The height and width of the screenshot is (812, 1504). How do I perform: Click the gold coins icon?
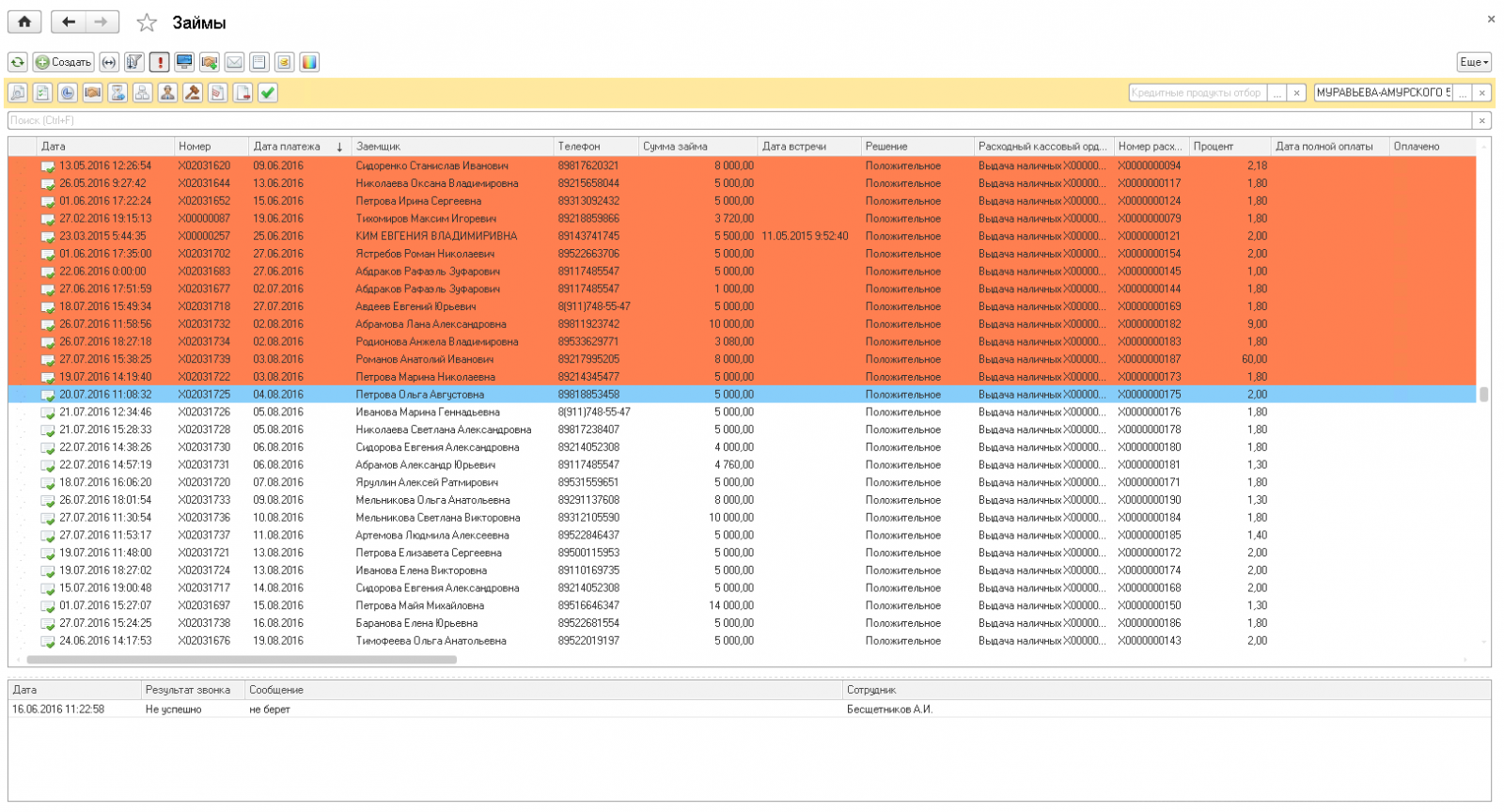[284, 62]
